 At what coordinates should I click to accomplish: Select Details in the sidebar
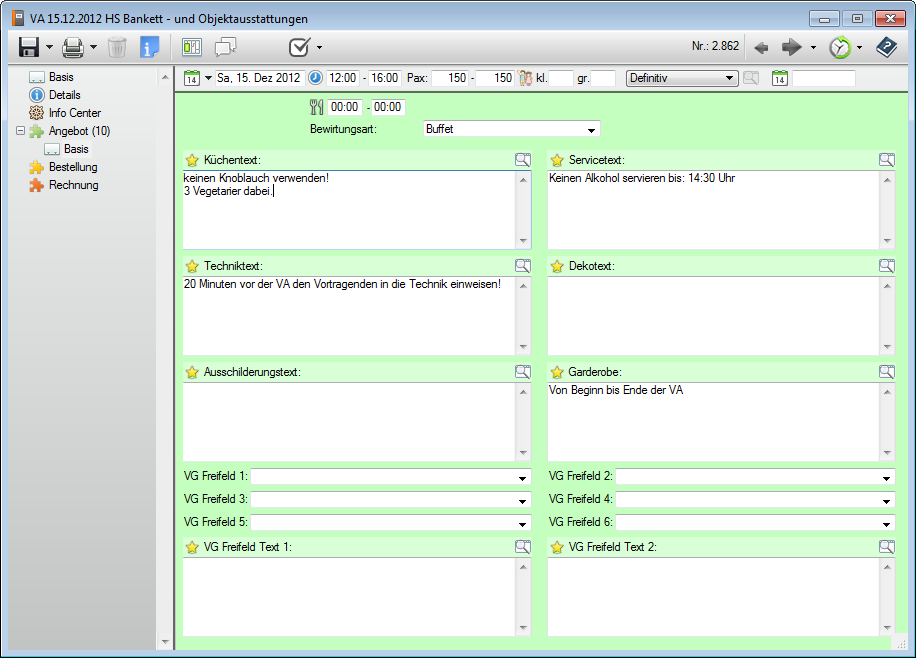(64, 95)
